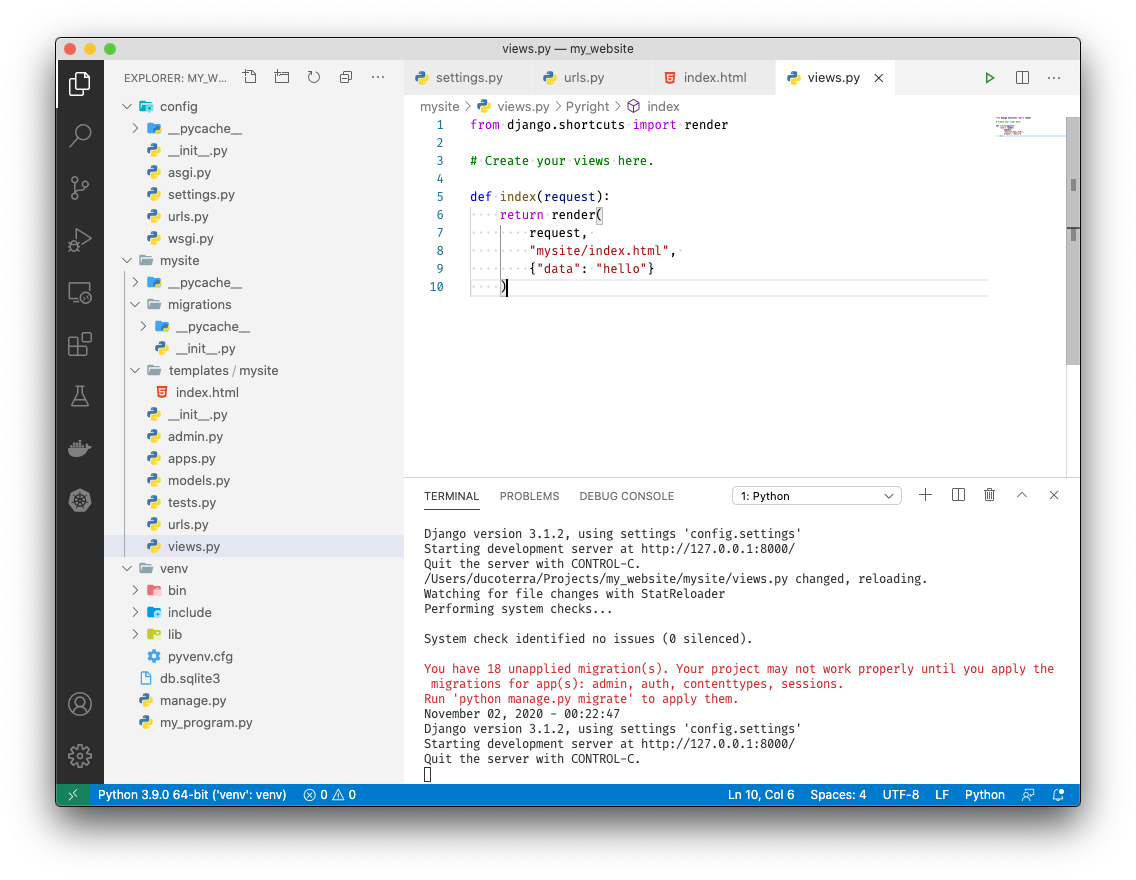Split the editor to the right
This screenshot has height=880, width=1136.
point(1022,78)
